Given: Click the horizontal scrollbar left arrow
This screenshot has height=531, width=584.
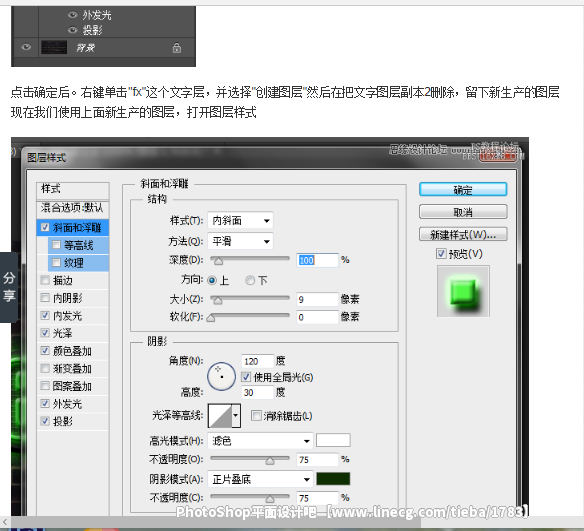Looking at the screenshot, I should coord(5,521).
